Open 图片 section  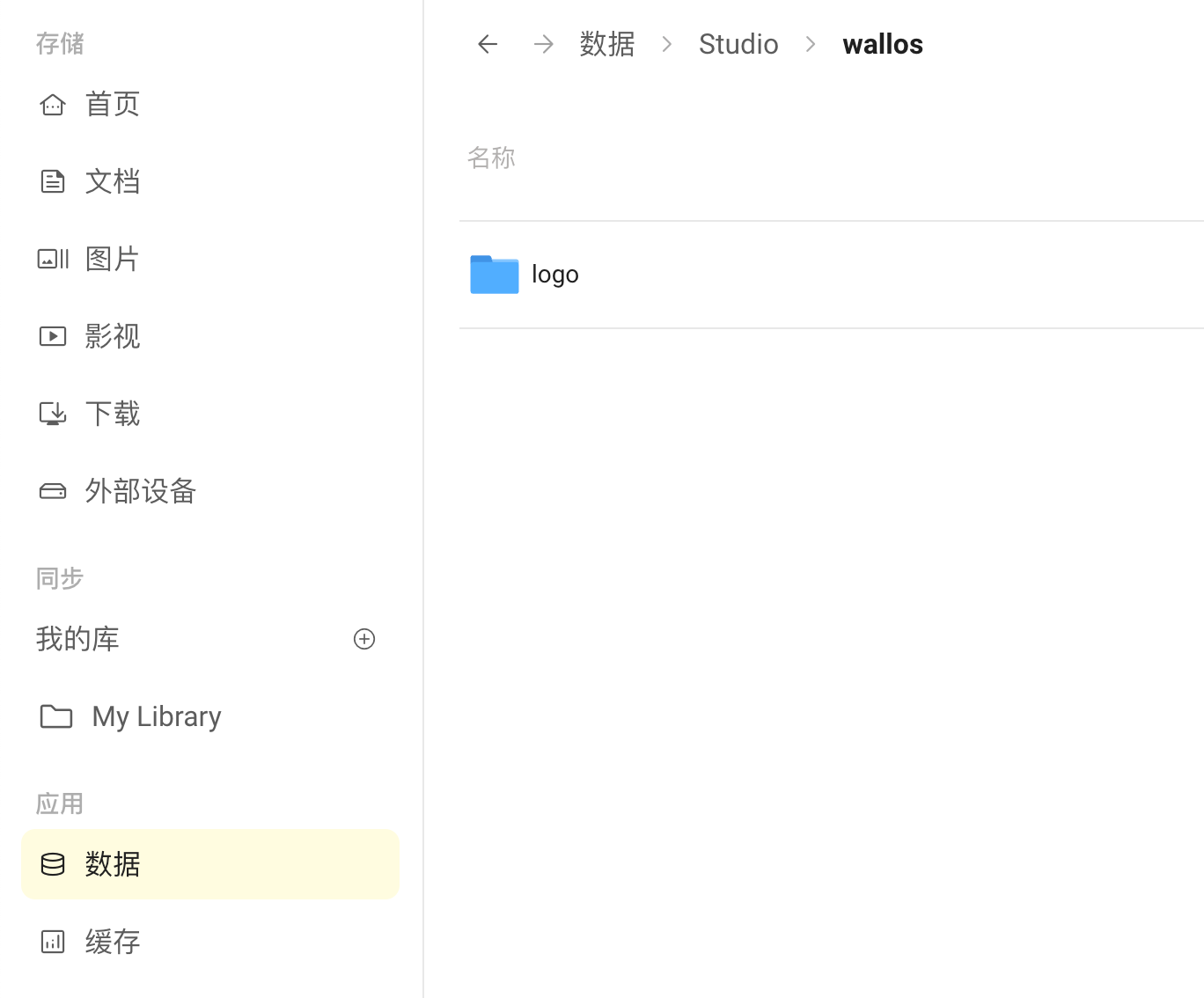click(209, 259)
